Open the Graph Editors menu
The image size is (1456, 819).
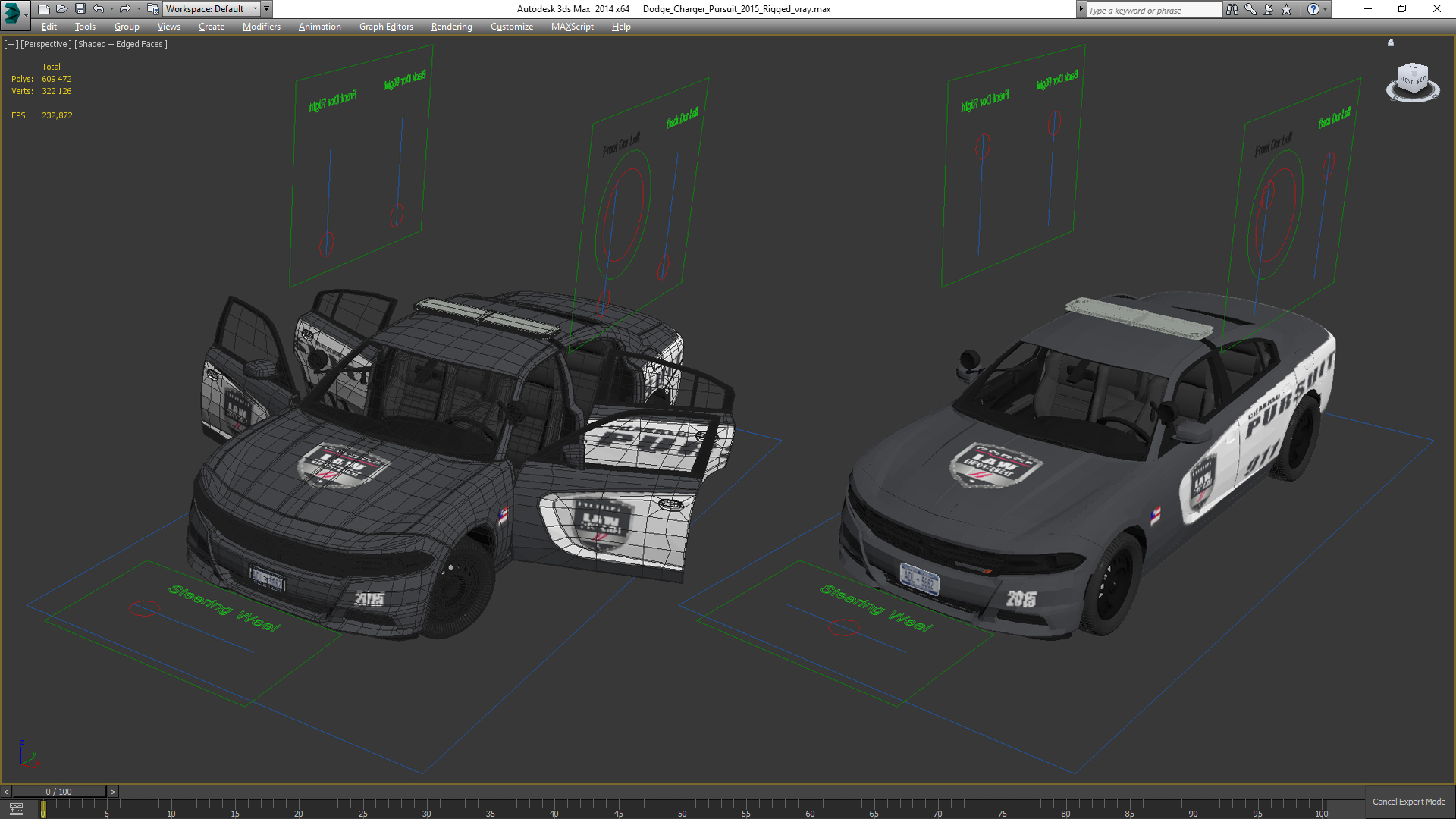[386, 27]
